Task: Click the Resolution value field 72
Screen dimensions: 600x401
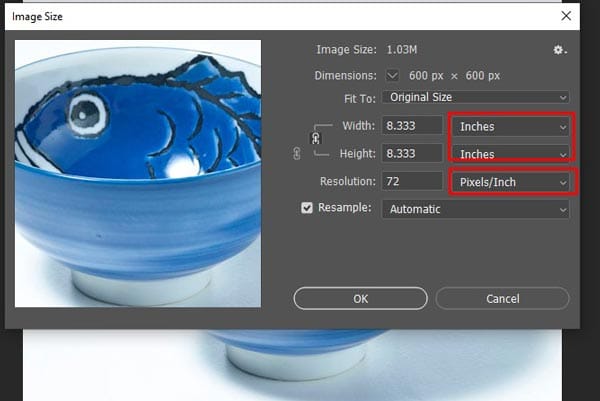Action: pyautogui.click(x=412, y=181)
